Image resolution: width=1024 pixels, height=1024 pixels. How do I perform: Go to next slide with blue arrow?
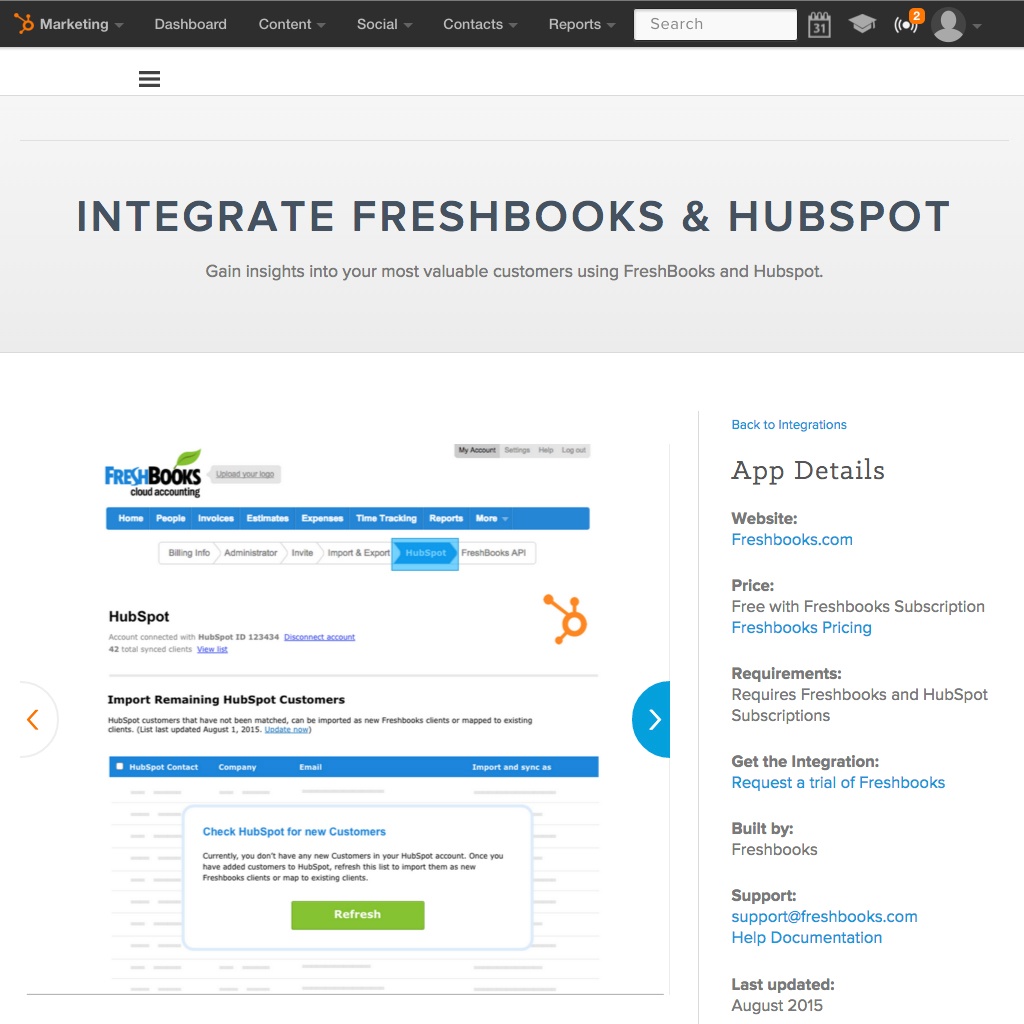651,719
